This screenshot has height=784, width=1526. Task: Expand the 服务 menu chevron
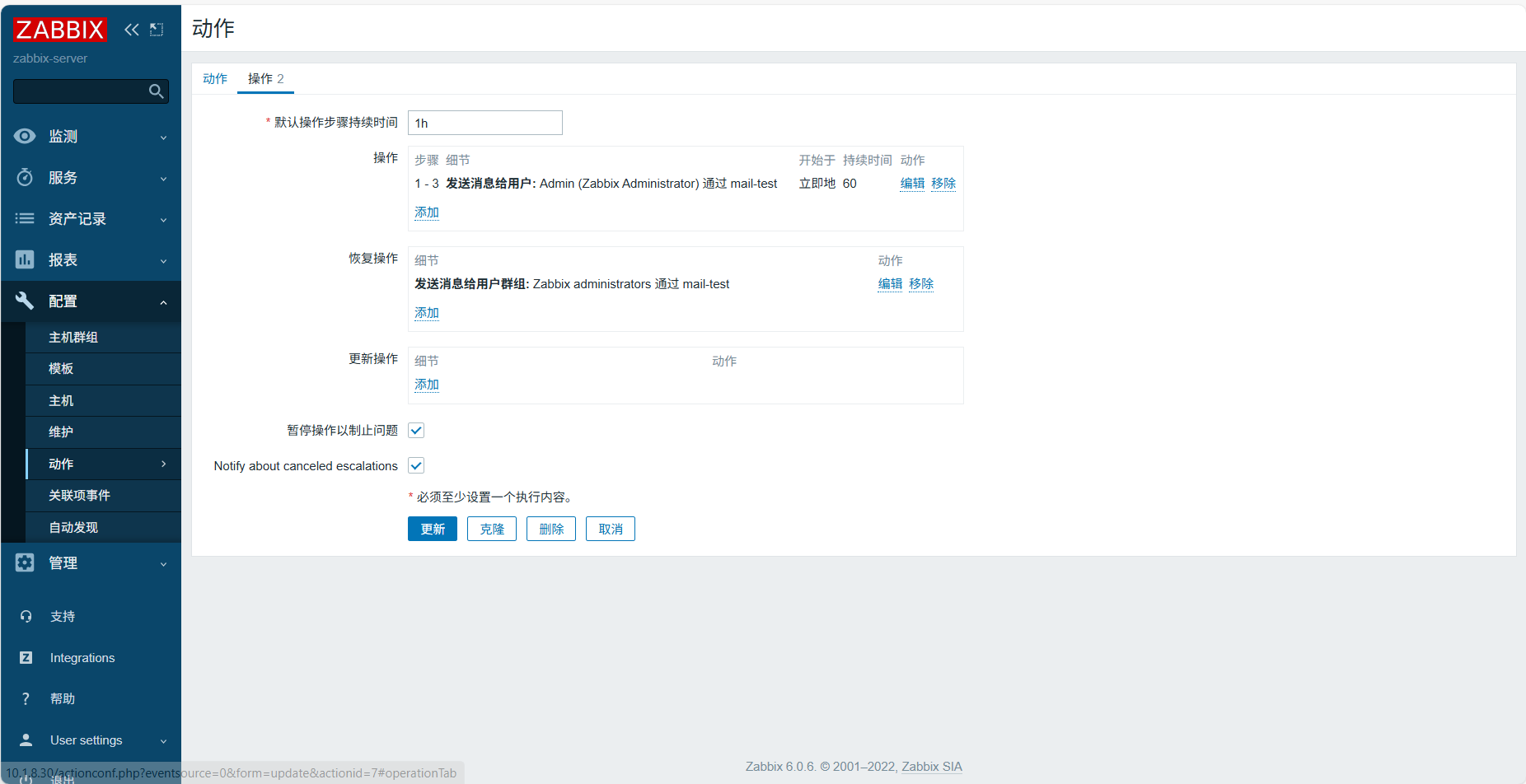click(163, 179)
